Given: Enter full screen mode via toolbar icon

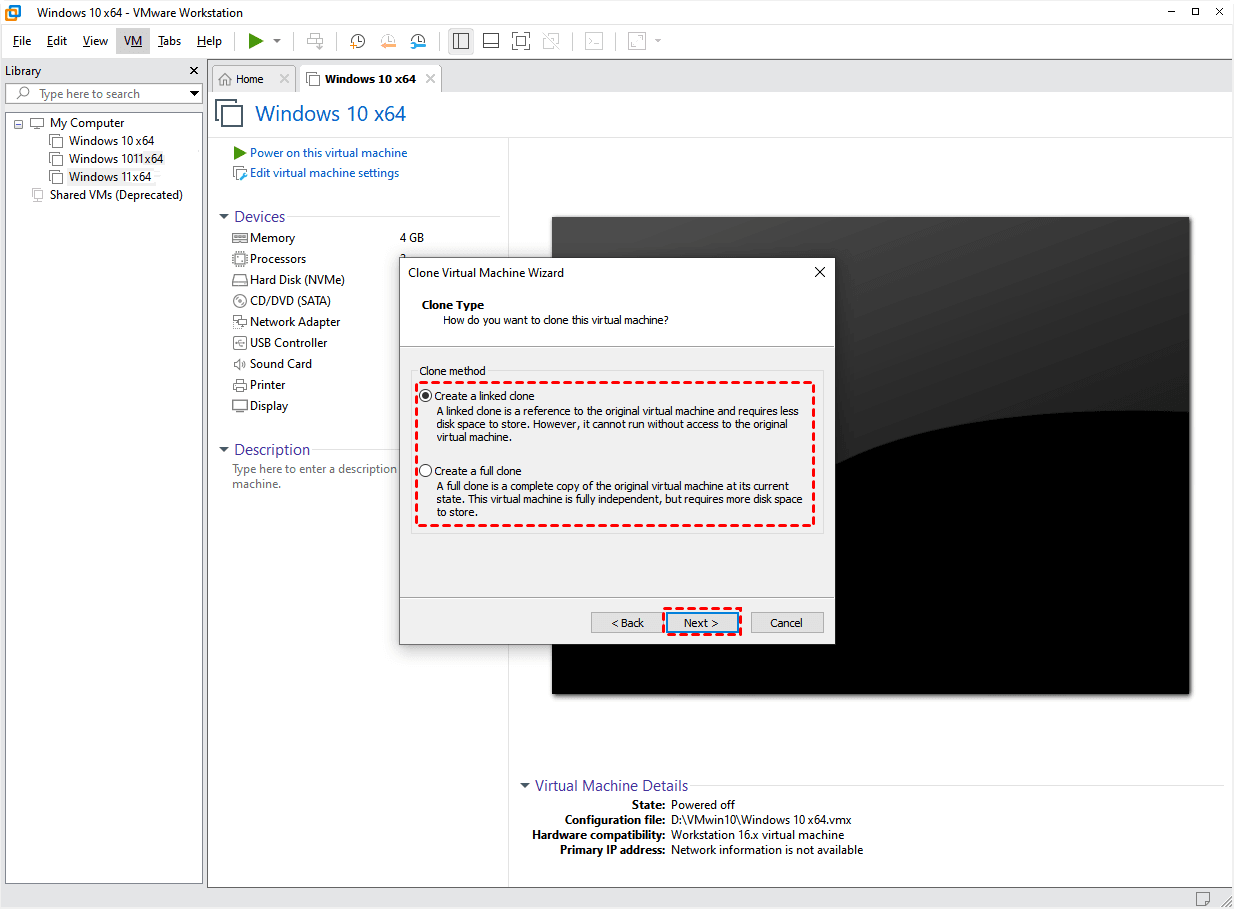Looking at the screenshot, I should pos(520,41).
